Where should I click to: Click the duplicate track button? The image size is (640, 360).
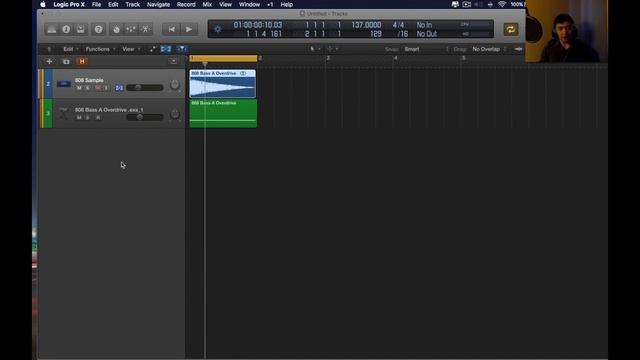(x=66, y=62)
